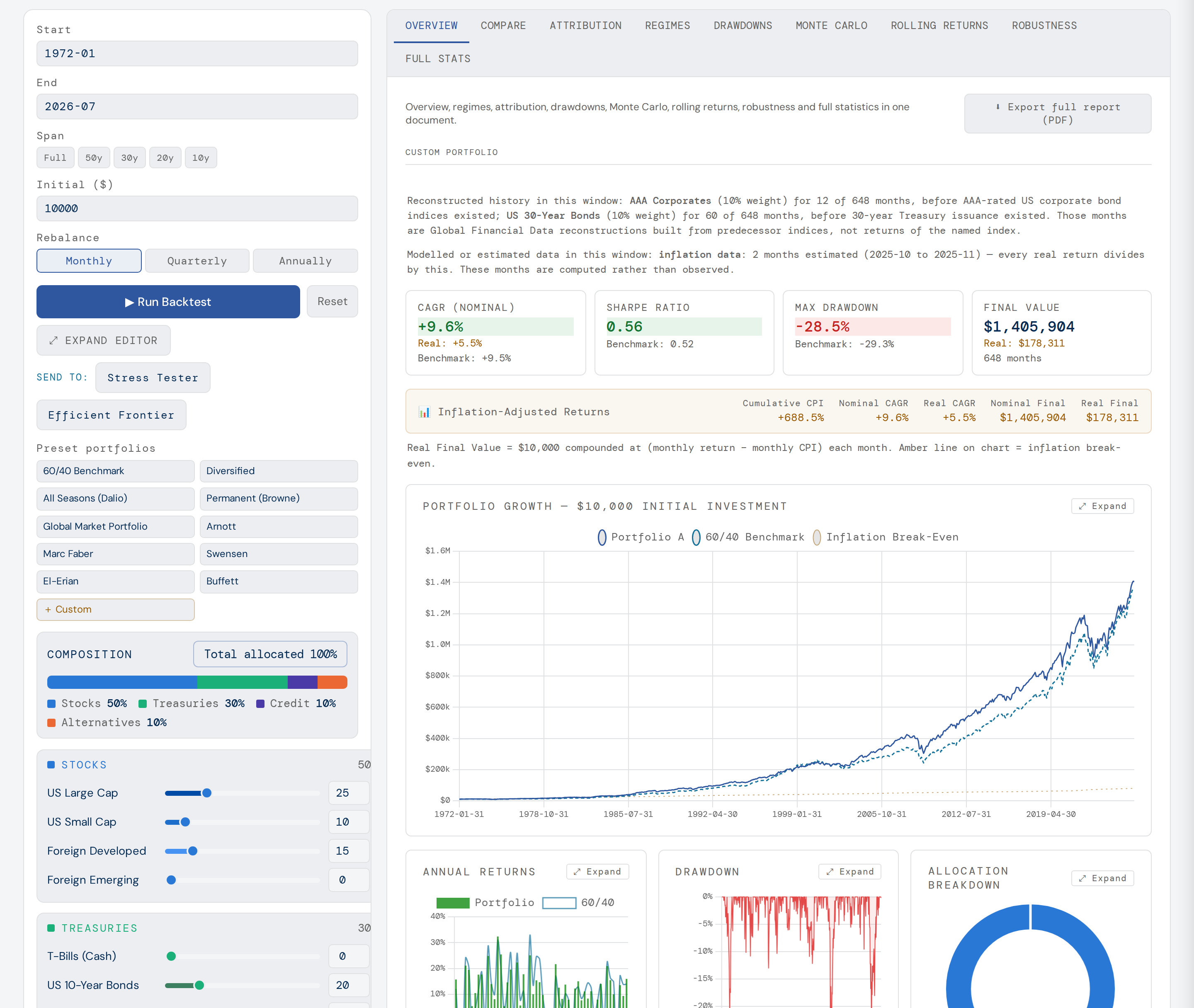
Task: Click the Total allocated 100% badge
Action: (270, 654)
